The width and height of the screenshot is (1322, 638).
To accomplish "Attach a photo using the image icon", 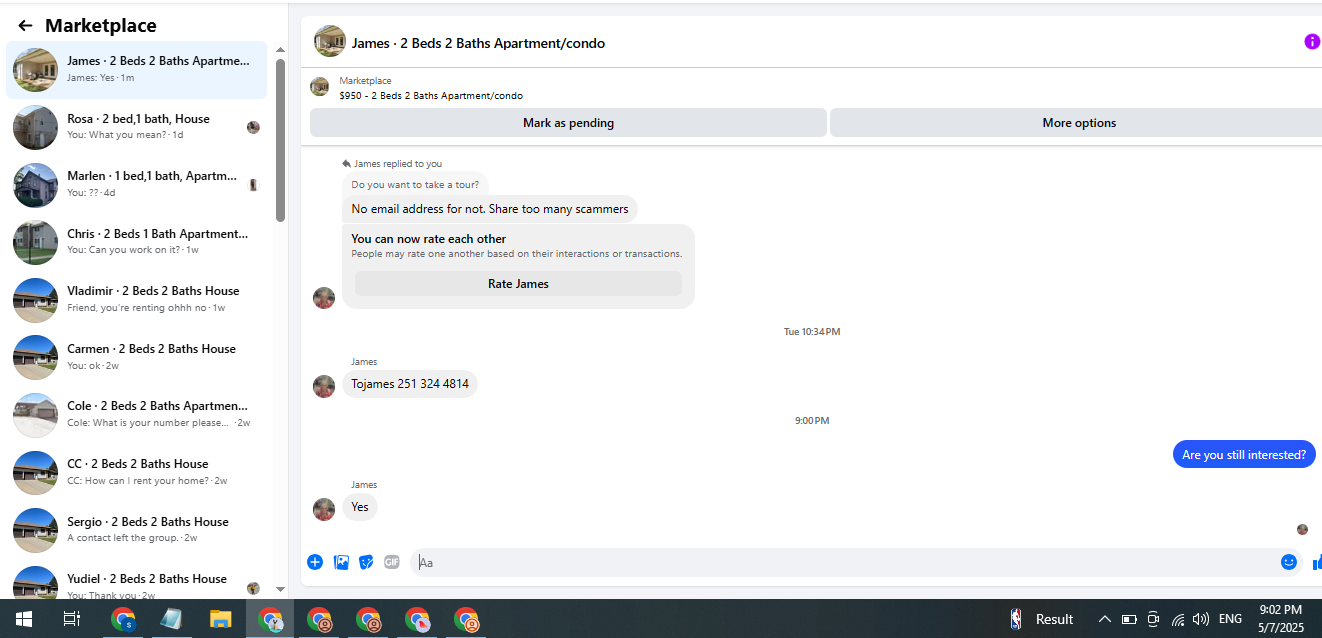I will (x=341, y=562).
